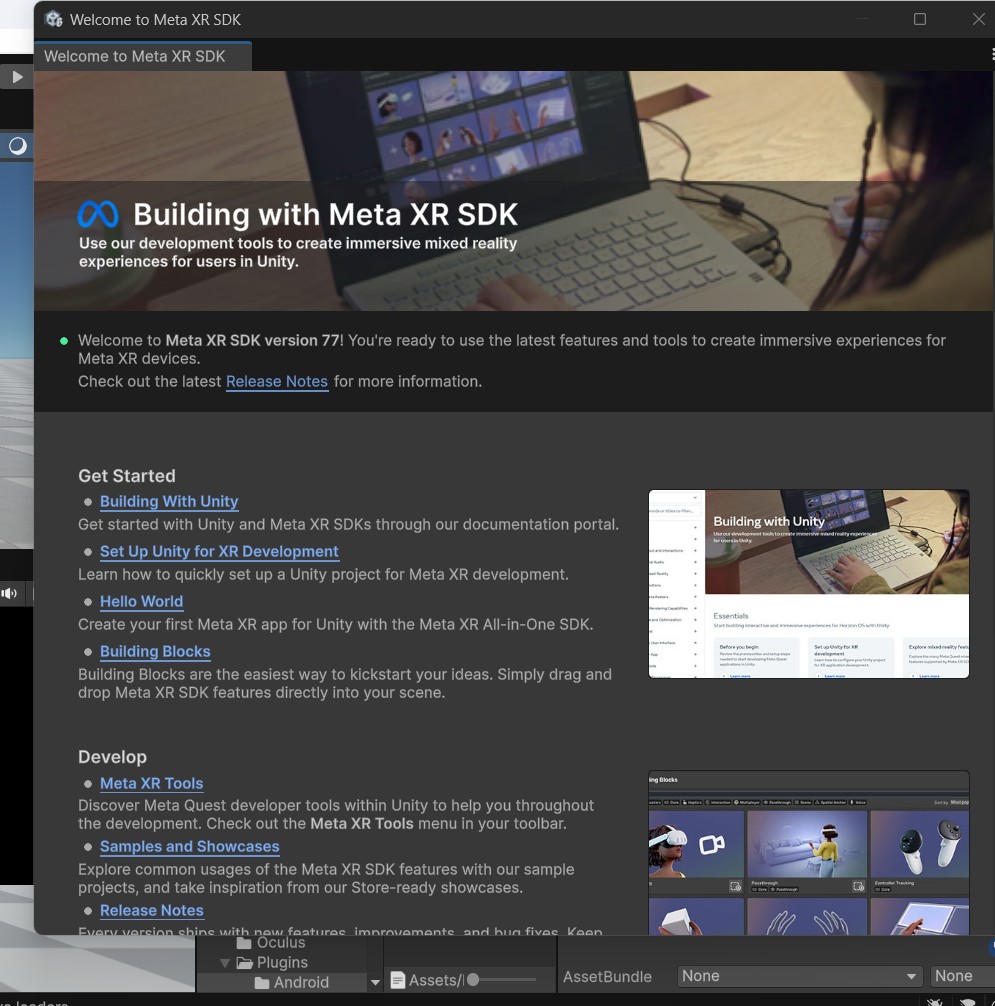
Task: Open the AssetBundle variant None dropdown
Action: (x=962, y=976)
